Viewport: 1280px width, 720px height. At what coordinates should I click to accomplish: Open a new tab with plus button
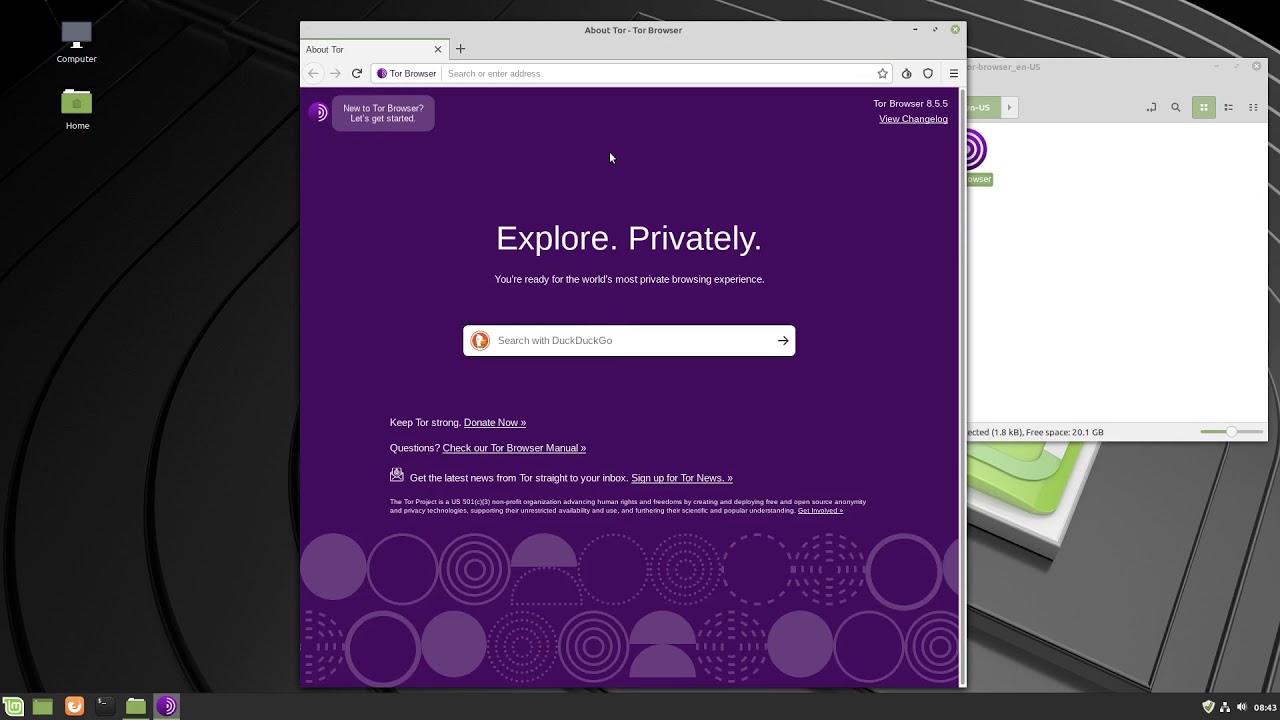[461, 49]
